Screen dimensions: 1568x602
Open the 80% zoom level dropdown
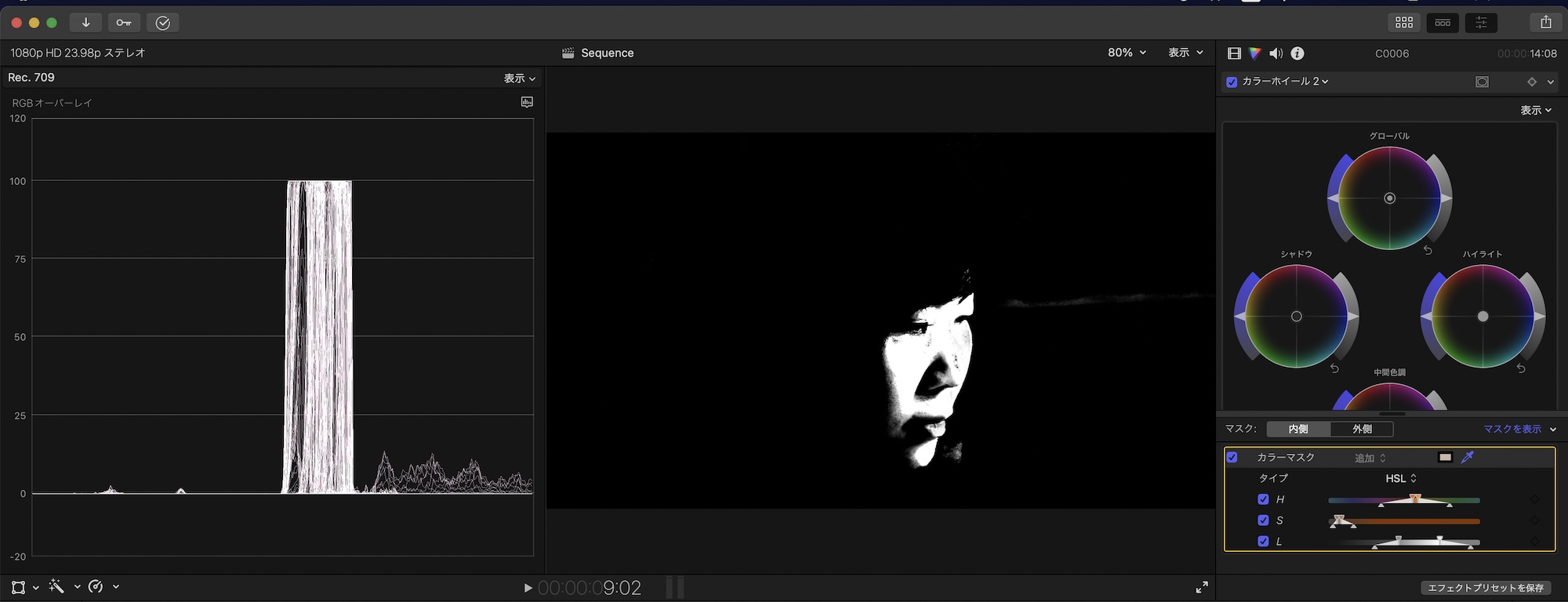coord(1127,53)
